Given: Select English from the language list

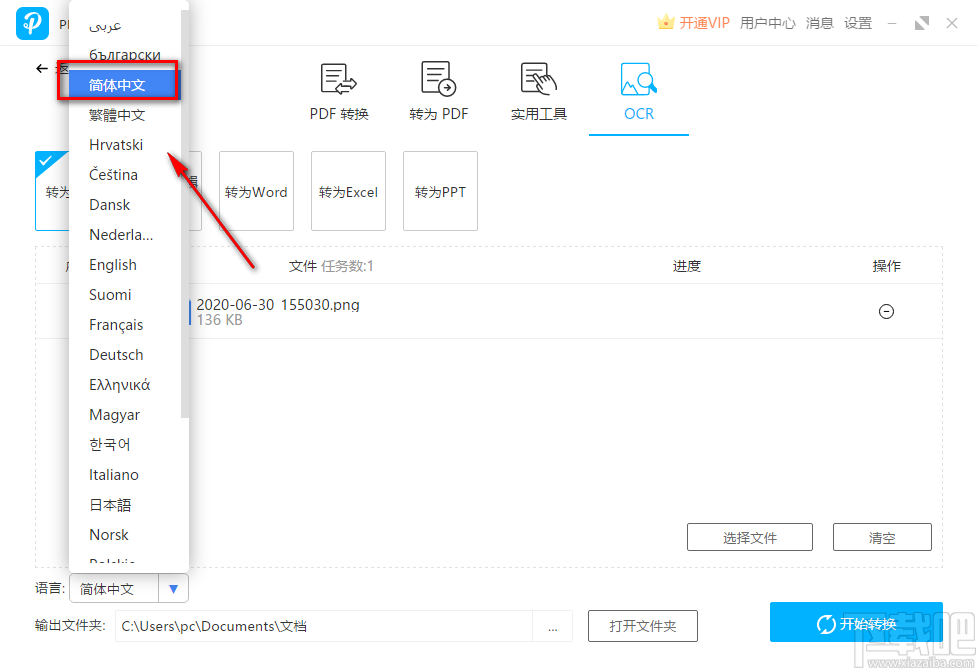Looking at the screenshot, I should tap(112, 264).
